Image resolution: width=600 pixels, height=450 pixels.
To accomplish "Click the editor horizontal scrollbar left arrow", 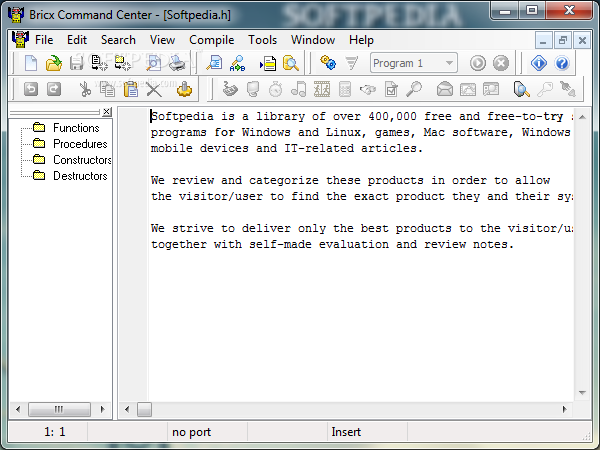I will tap(127, 409).
